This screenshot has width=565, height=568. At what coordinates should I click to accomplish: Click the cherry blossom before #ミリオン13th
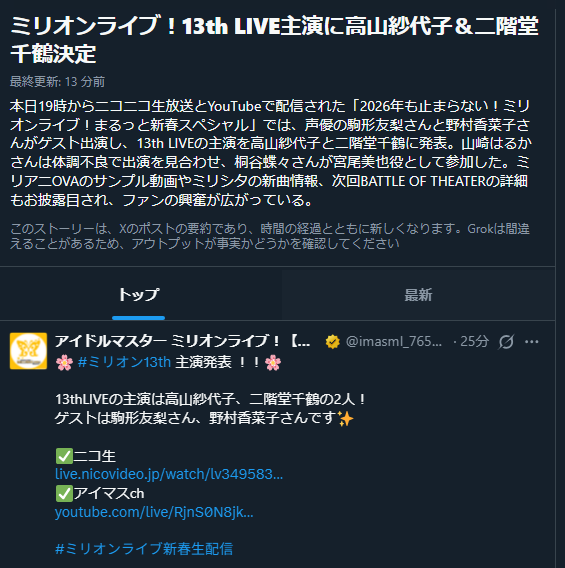[64, 363]
